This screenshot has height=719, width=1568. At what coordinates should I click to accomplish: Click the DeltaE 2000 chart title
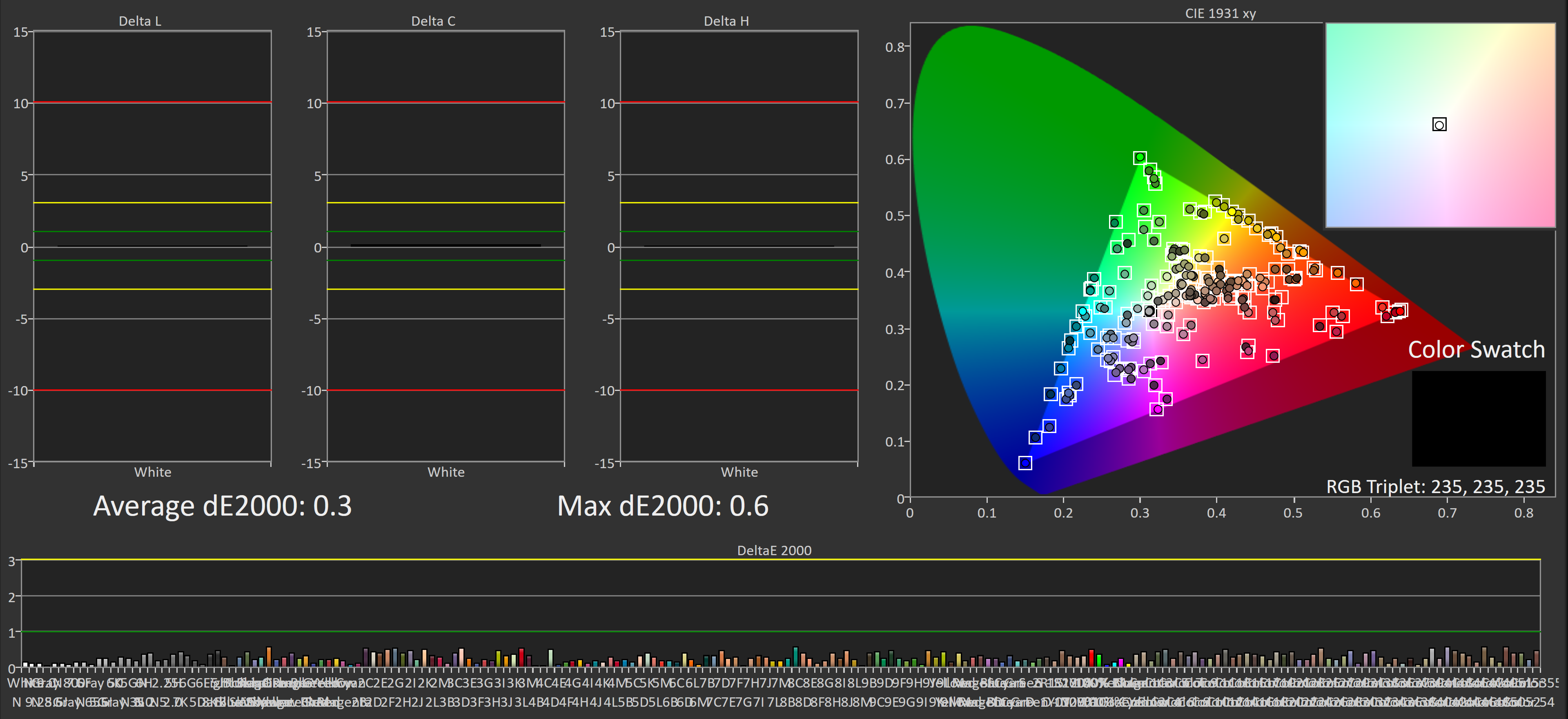click(774, 550)
